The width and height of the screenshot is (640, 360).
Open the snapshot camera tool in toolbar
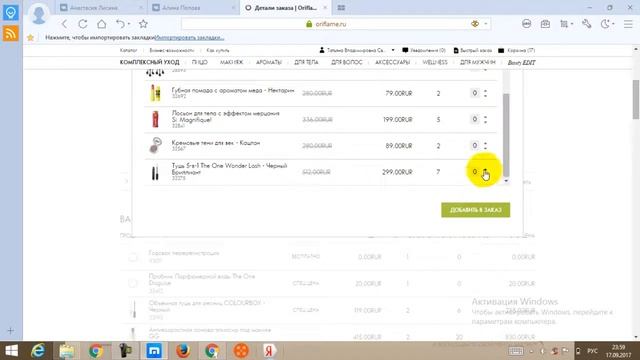click(545, 24)
